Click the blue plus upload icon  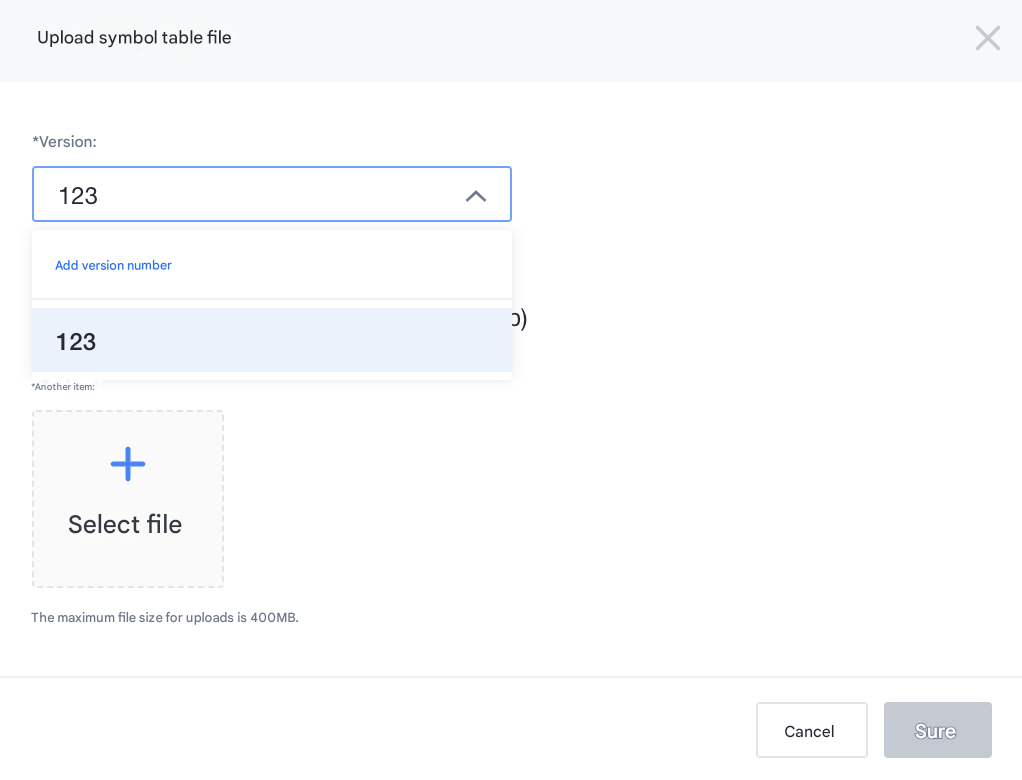pos(128,464)
